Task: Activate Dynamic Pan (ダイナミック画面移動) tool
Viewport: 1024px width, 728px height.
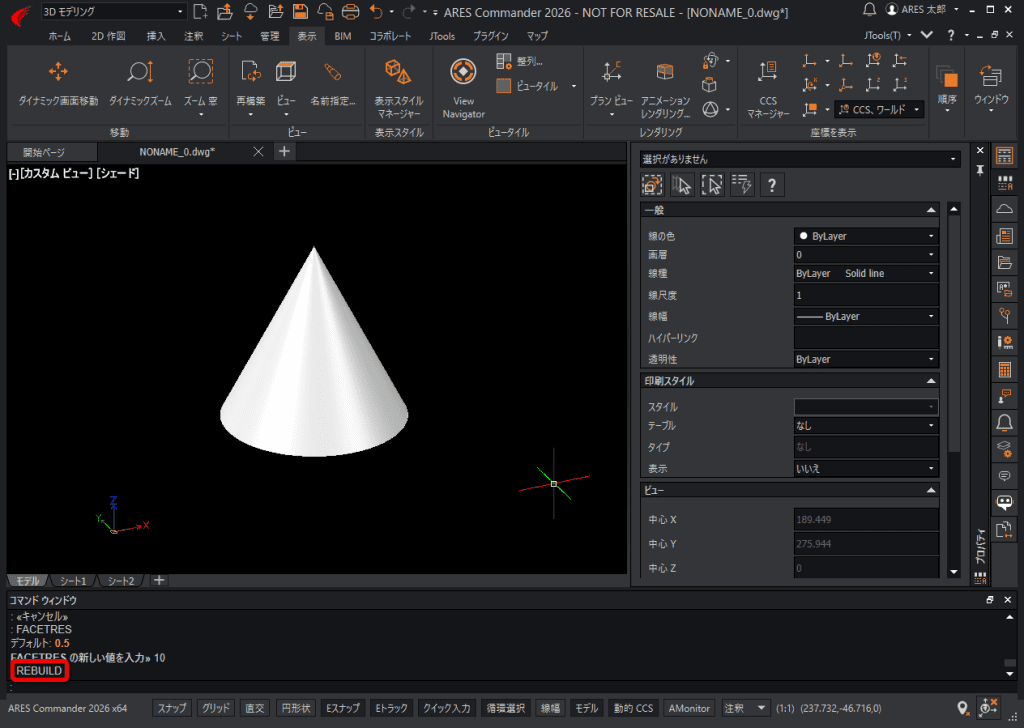Action: click(58, 83)
